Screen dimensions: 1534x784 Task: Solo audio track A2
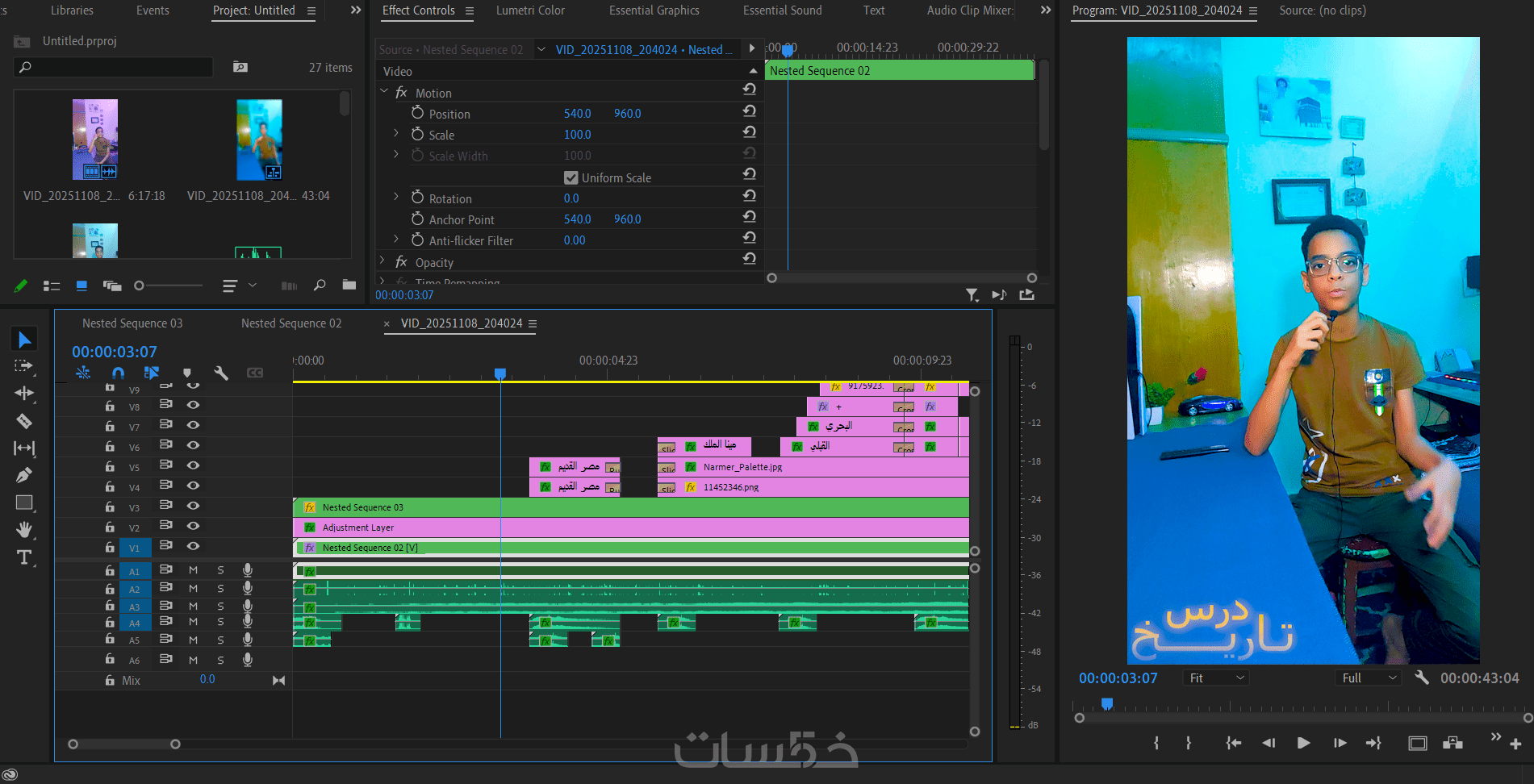pyautogui.click(x=220, y=589)
